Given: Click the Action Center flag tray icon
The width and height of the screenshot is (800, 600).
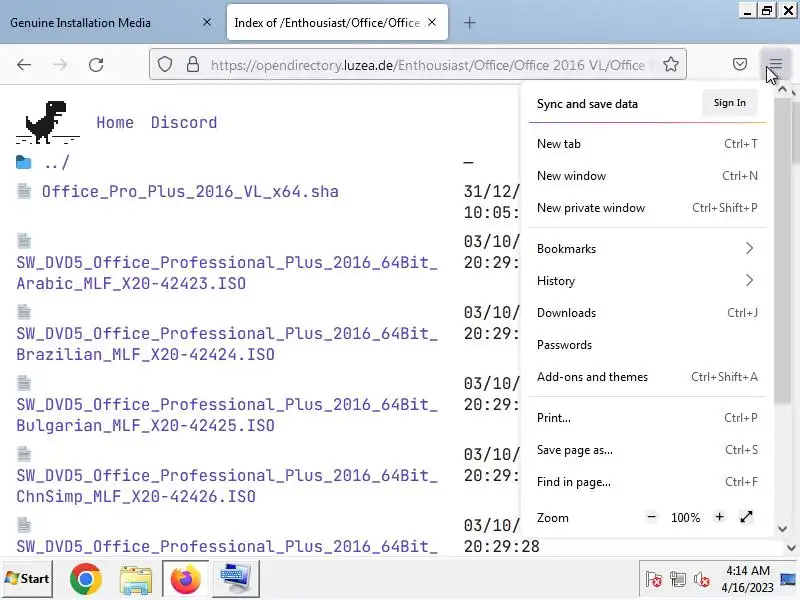Looking at the screenshot, I should coord(654,580).
